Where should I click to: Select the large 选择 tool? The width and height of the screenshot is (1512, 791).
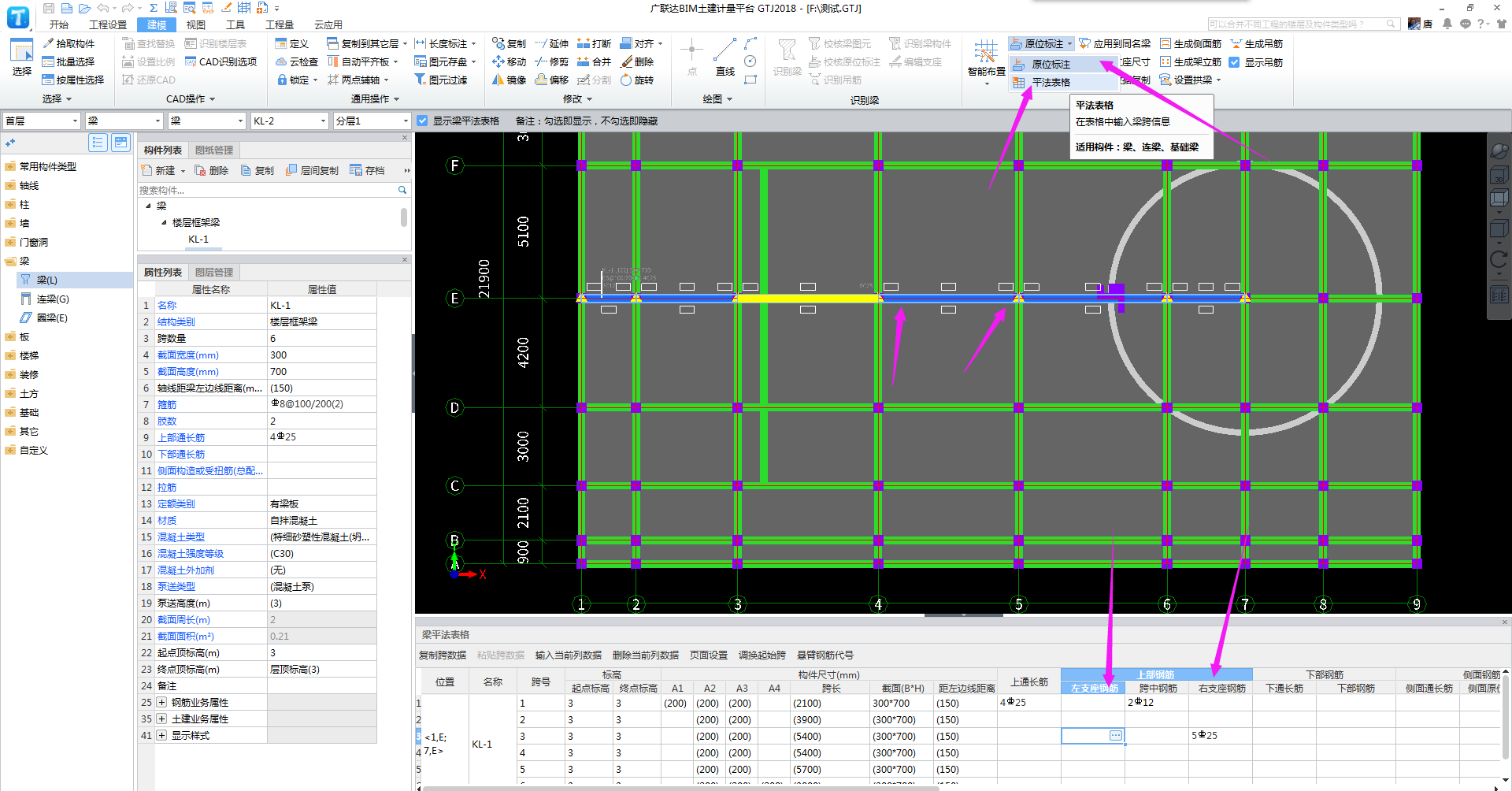(22, 57)
